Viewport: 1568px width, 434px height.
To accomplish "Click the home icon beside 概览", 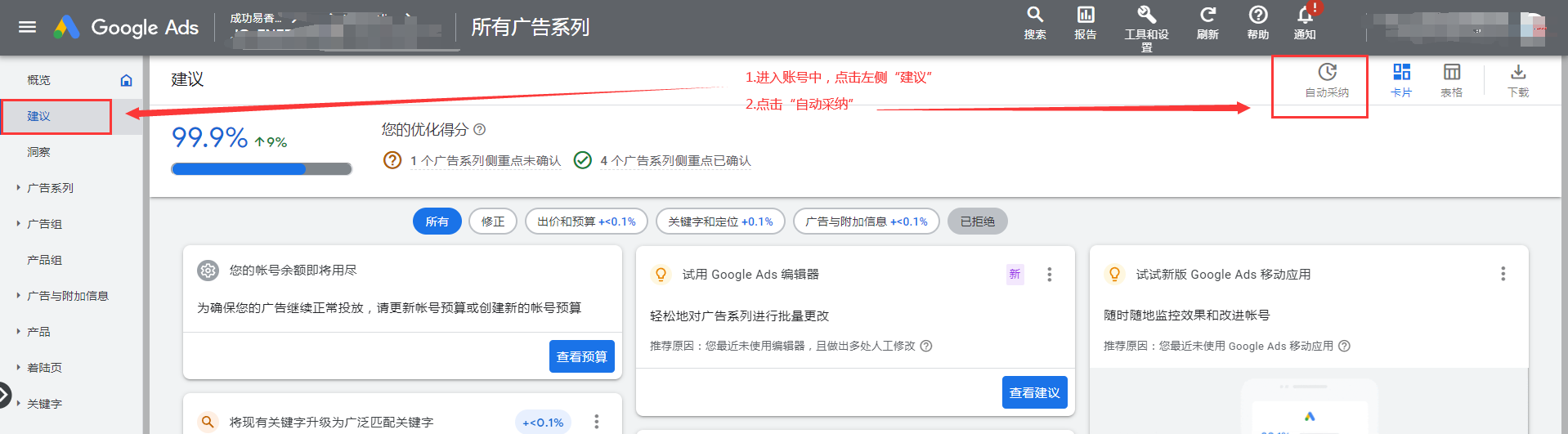I will 126,80.
